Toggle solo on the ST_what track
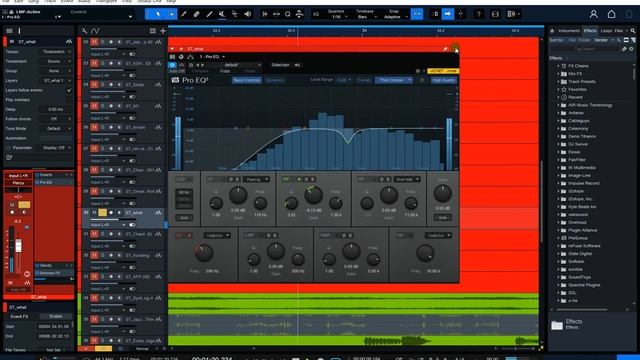Screen dimensions: 640x360 pos(102,213)
